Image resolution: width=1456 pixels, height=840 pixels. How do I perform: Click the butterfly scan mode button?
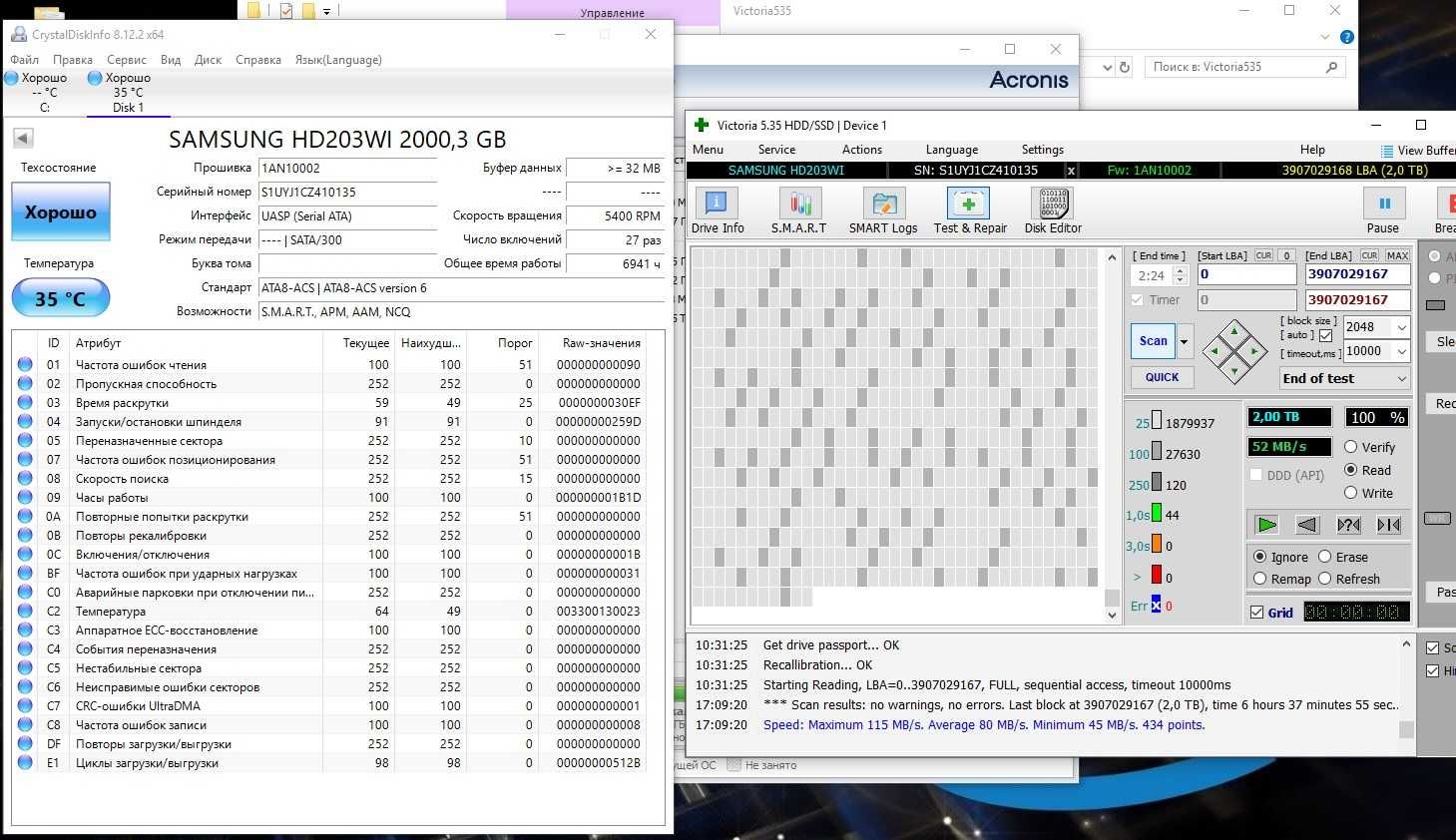click(x=1389, y=525)
